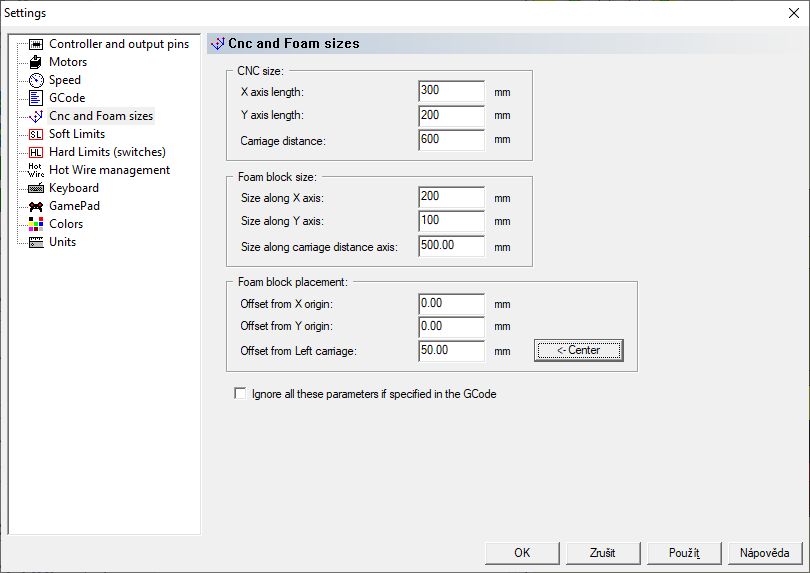Focus the Carriage distance input field

tap(451, 141)
